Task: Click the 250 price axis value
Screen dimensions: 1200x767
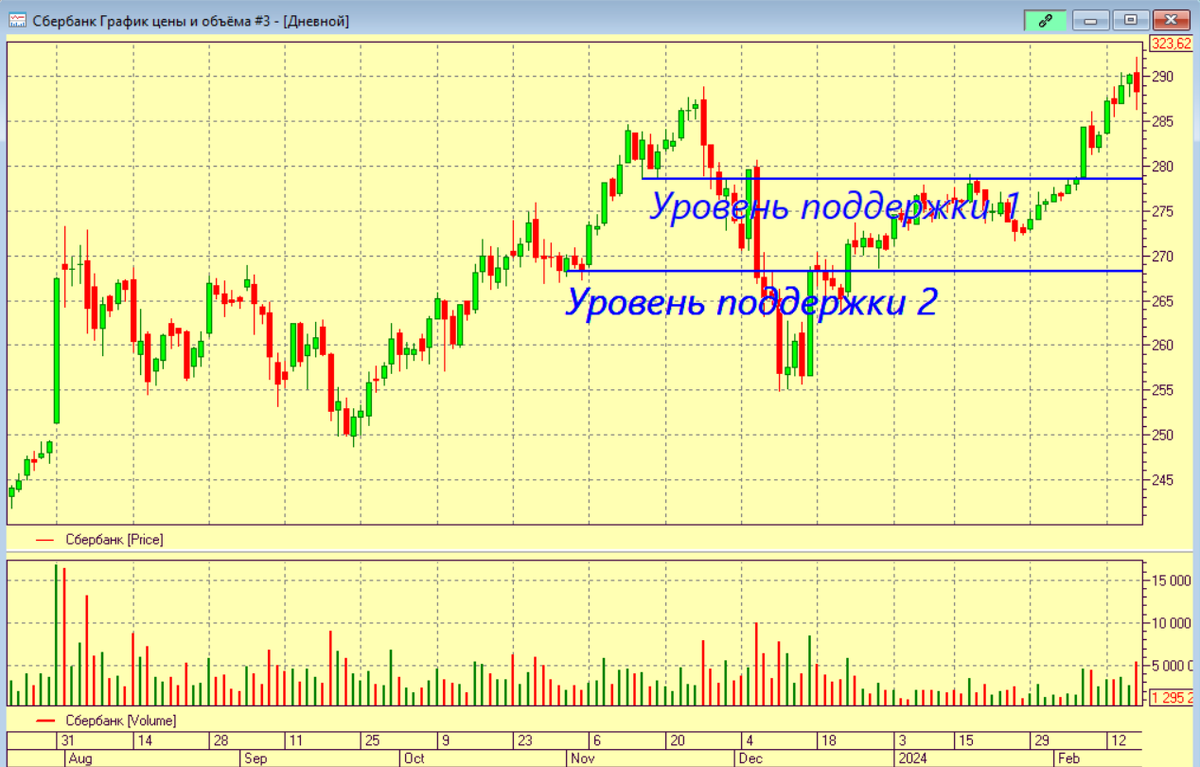Action: coord(1161,435)
